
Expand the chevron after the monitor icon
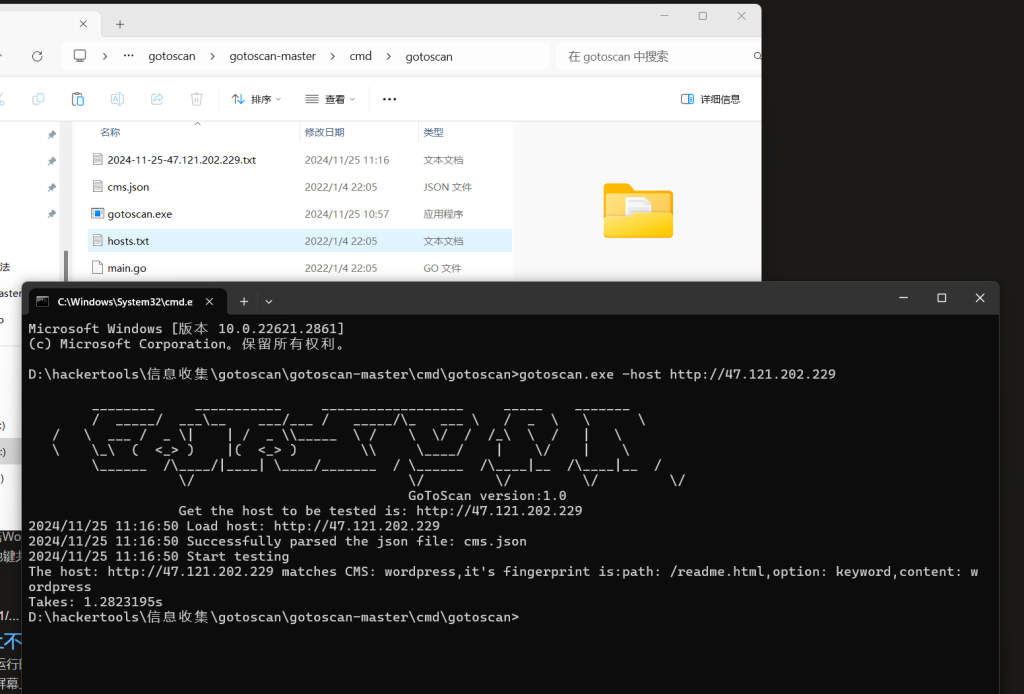(104, 56)
